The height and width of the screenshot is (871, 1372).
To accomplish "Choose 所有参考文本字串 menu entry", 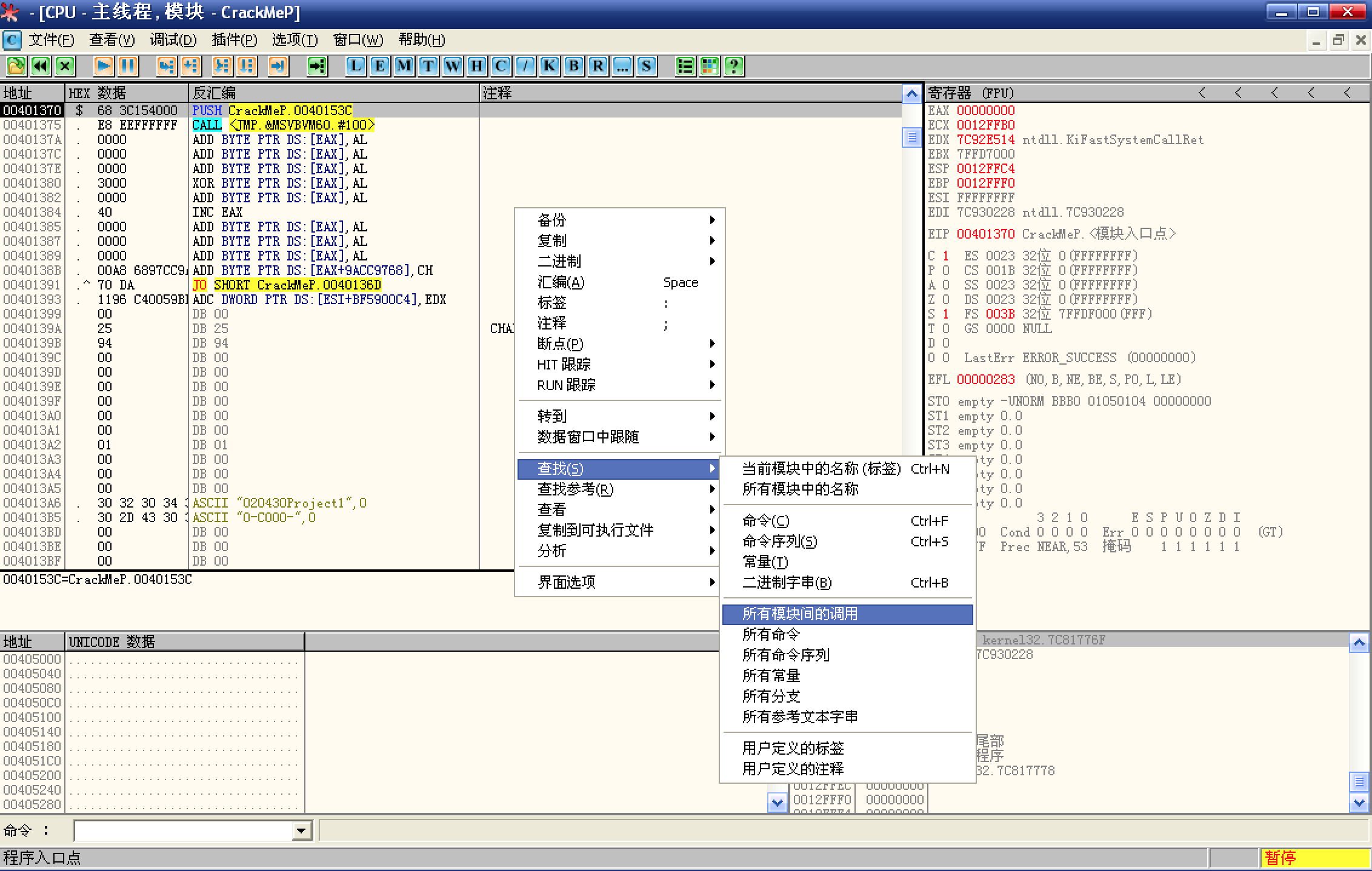I will pyautogui.click(x=799, y=717).
